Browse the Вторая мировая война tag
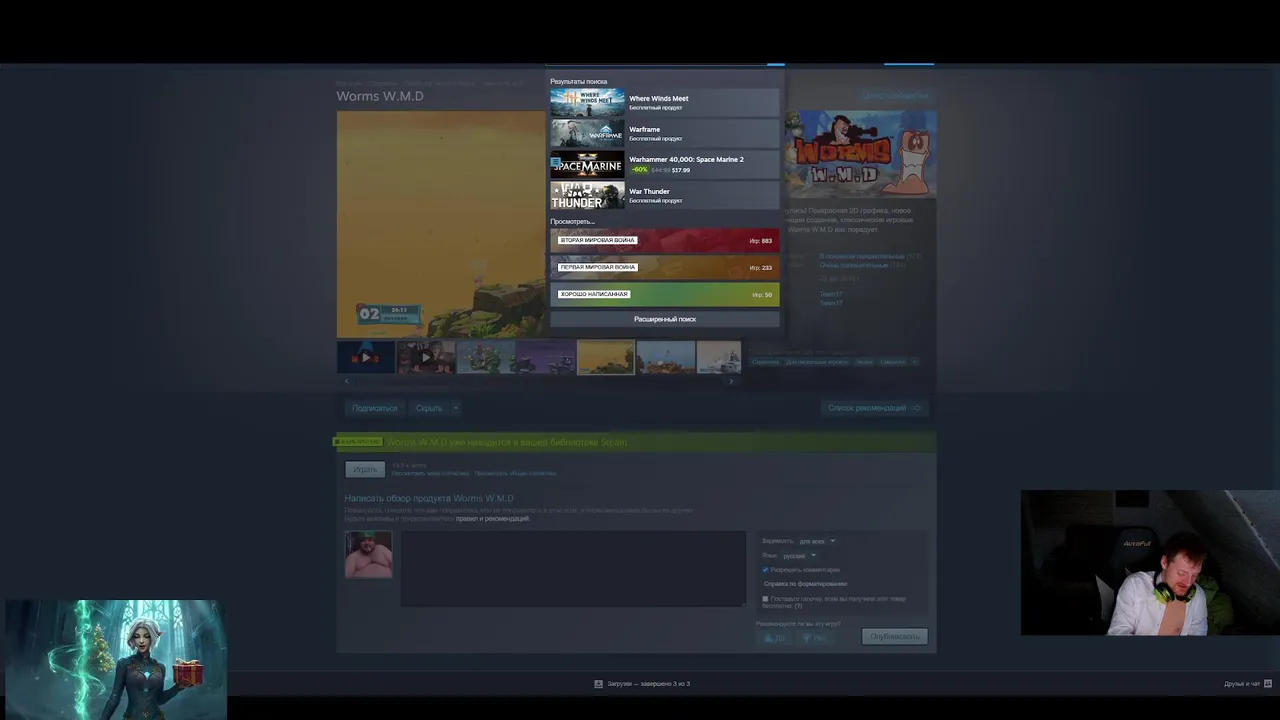 click(x=664, y=240)
